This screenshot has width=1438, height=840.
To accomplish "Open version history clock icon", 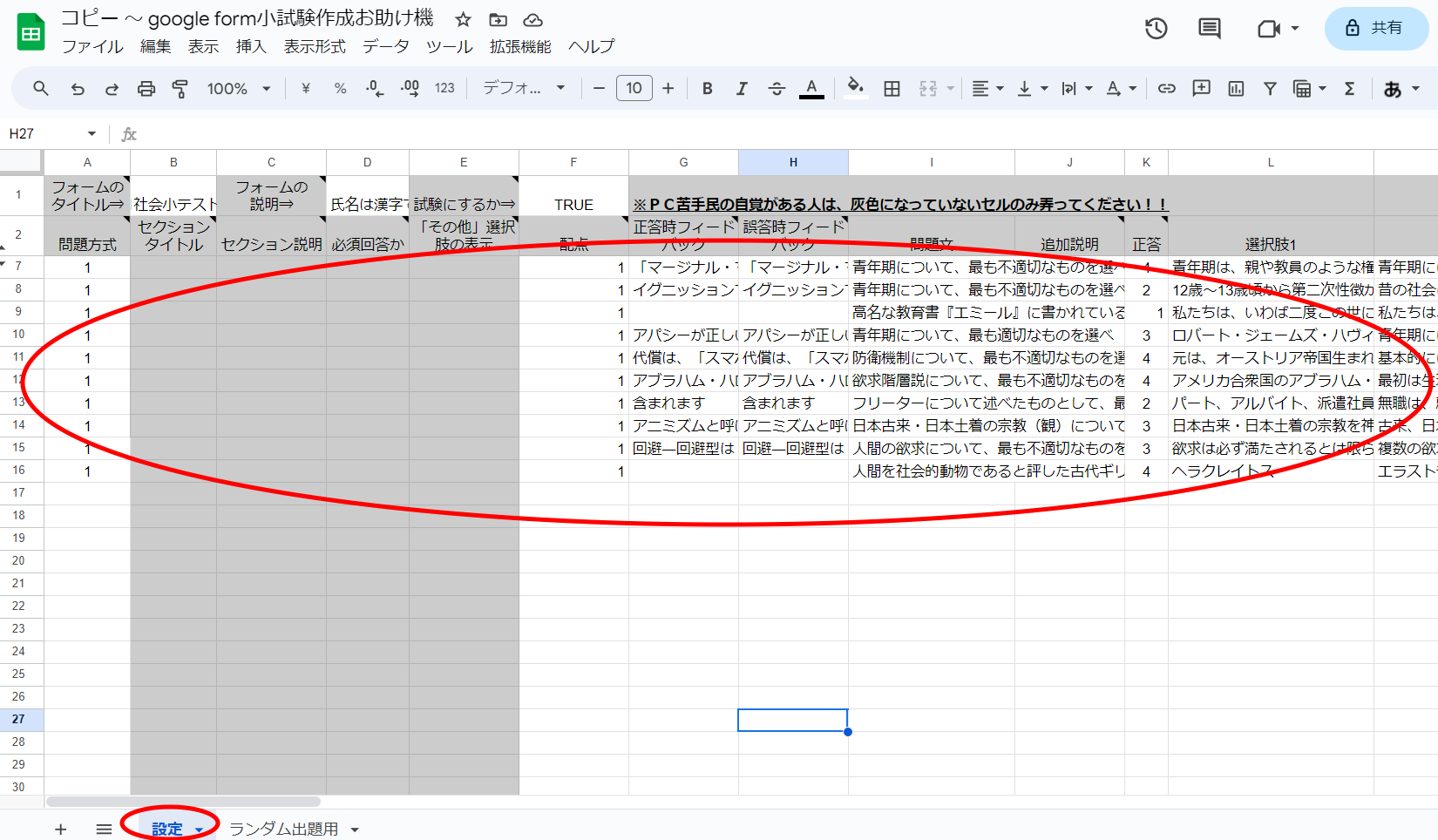I will [x=1157, y=29].
